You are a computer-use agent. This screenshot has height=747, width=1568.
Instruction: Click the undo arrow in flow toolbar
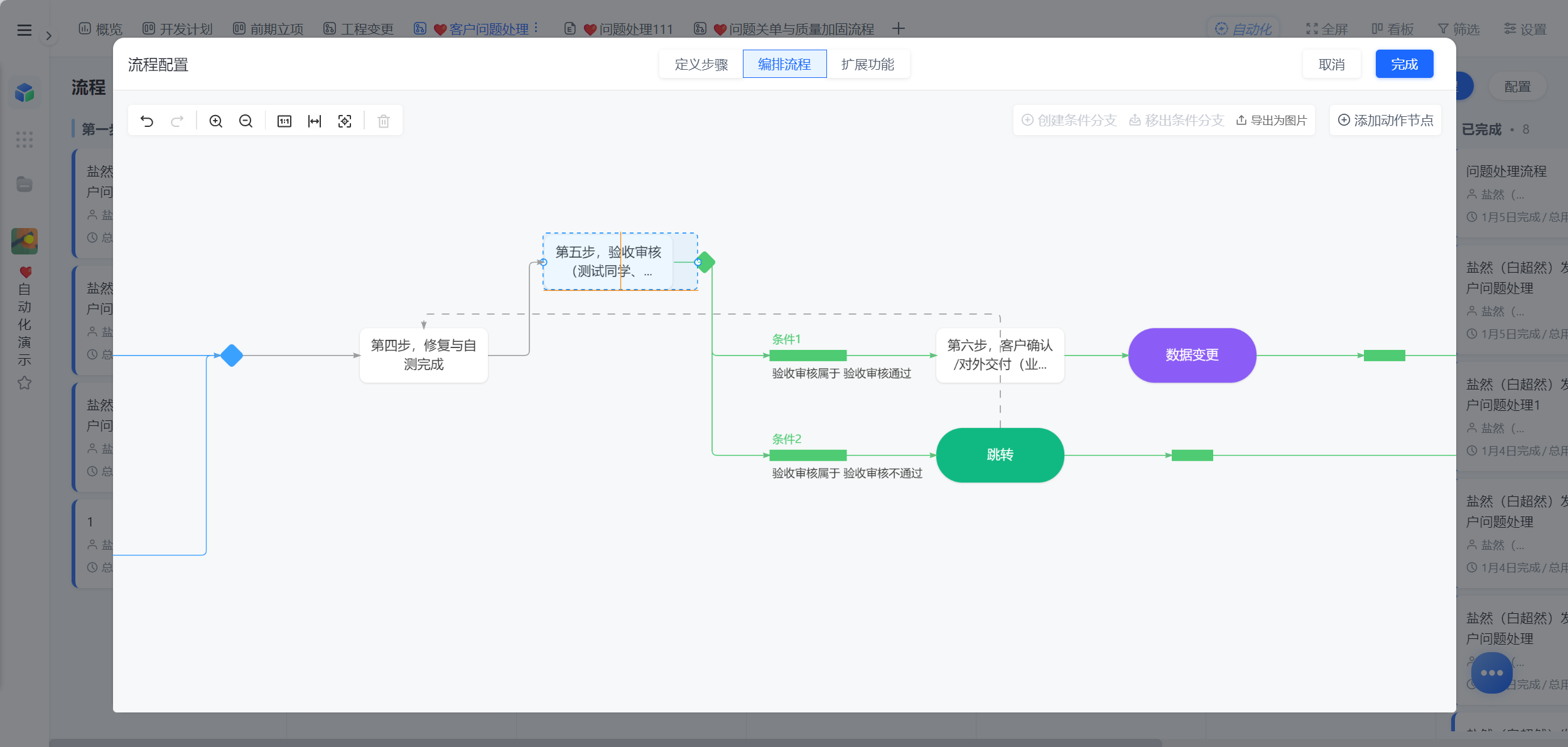click(147, 121)
